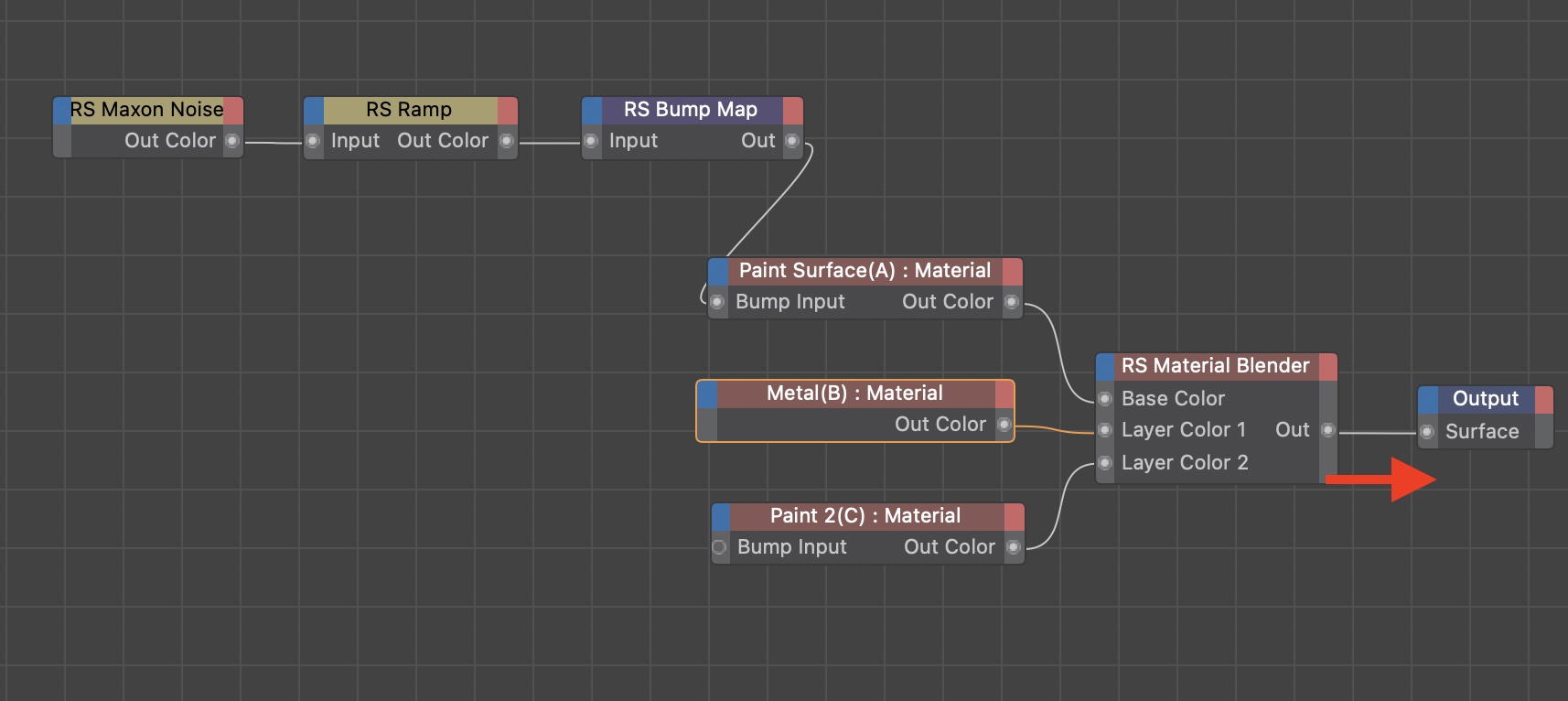
Task: Collapse RS Bump Map via red corner
Action: [x=793, y=111]
